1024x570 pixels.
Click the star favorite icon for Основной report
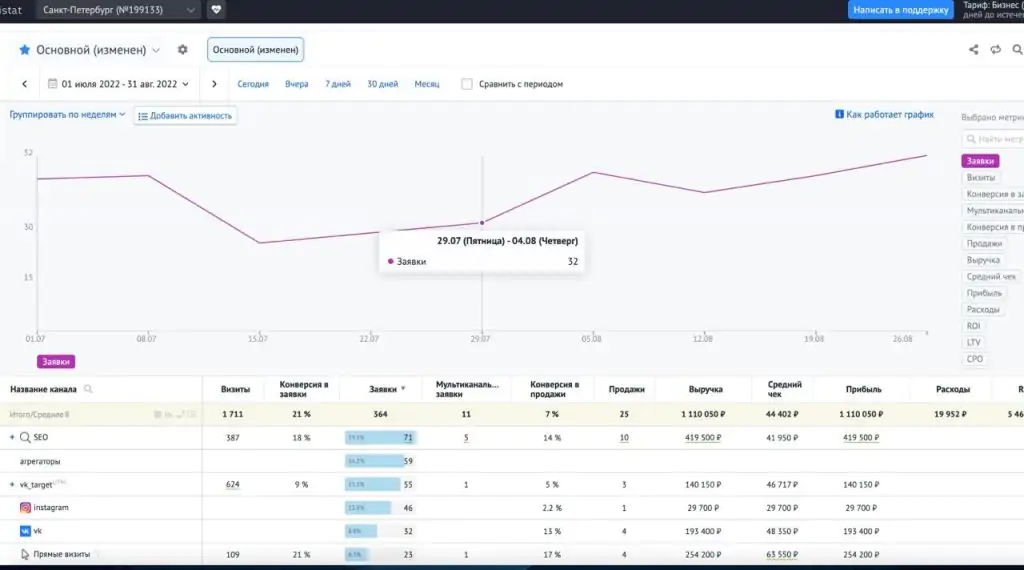[x=25, y=50]
